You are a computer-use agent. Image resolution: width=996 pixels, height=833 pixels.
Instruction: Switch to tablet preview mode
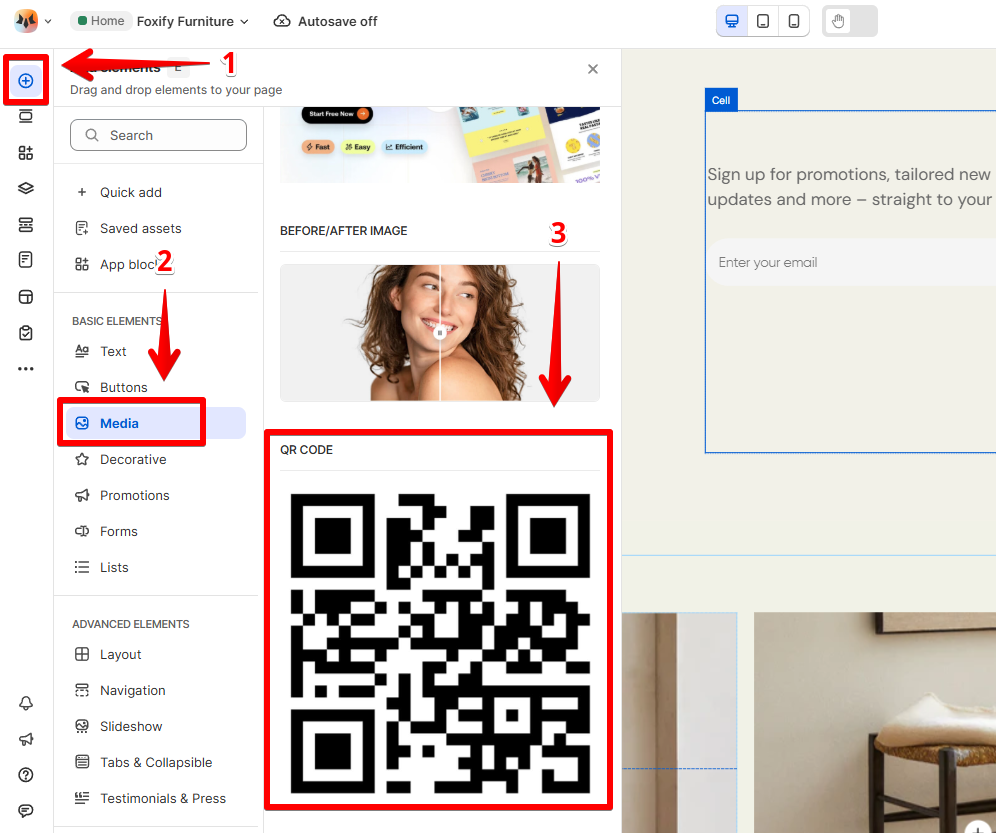[x=763, y=21]
